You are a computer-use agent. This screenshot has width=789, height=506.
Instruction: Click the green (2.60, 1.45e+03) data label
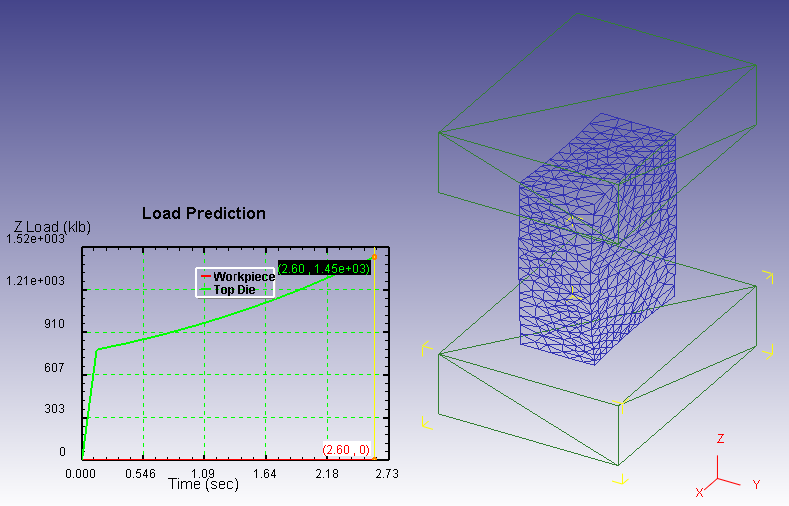[x=325, y=269]
